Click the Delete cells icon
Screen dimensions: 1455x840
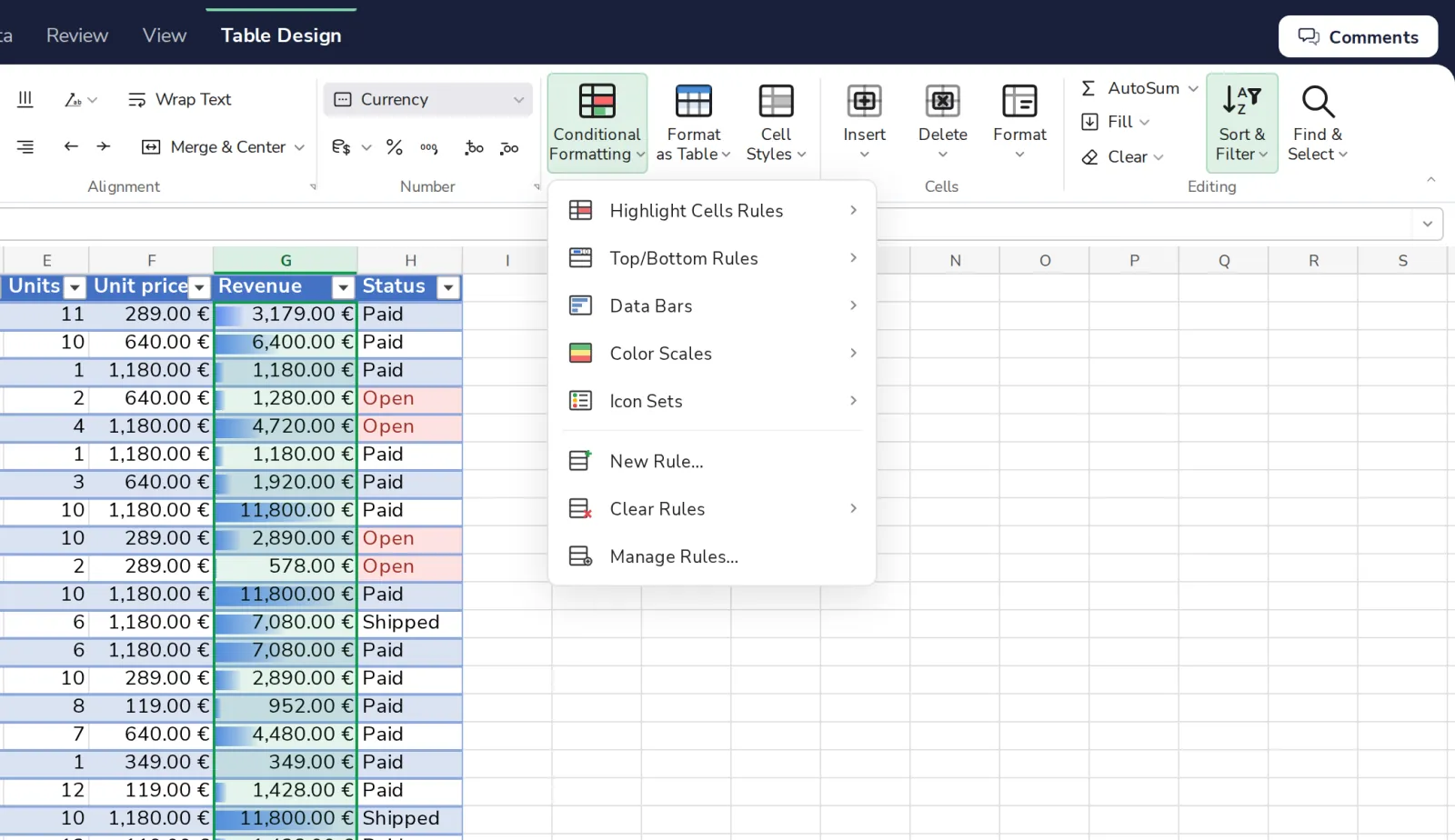coord(942,101)
